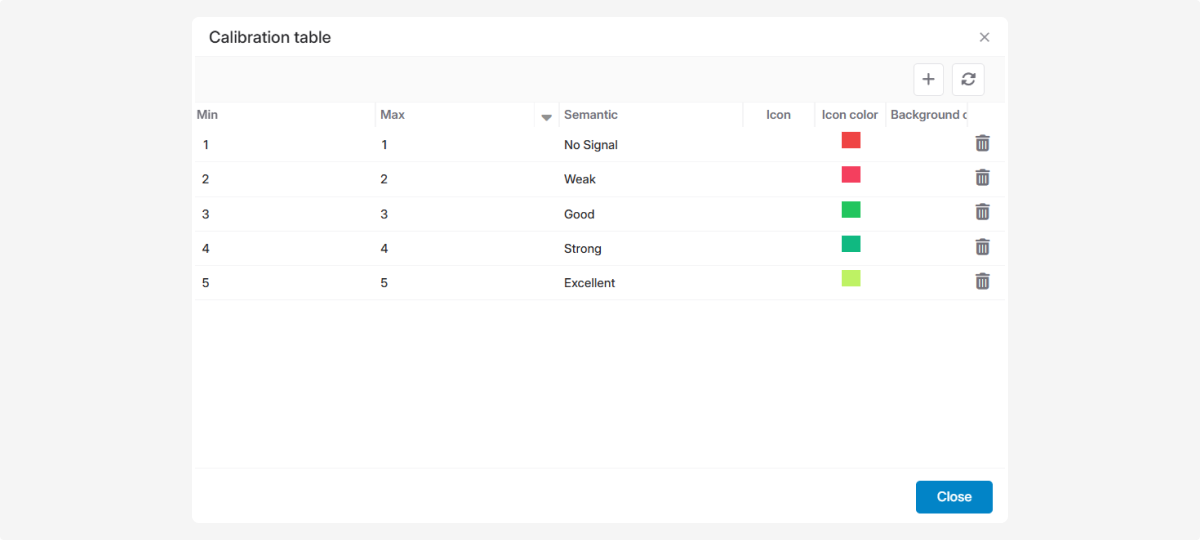
Task: Open the Weak row icon color swatch
Action: pos(851,175)
